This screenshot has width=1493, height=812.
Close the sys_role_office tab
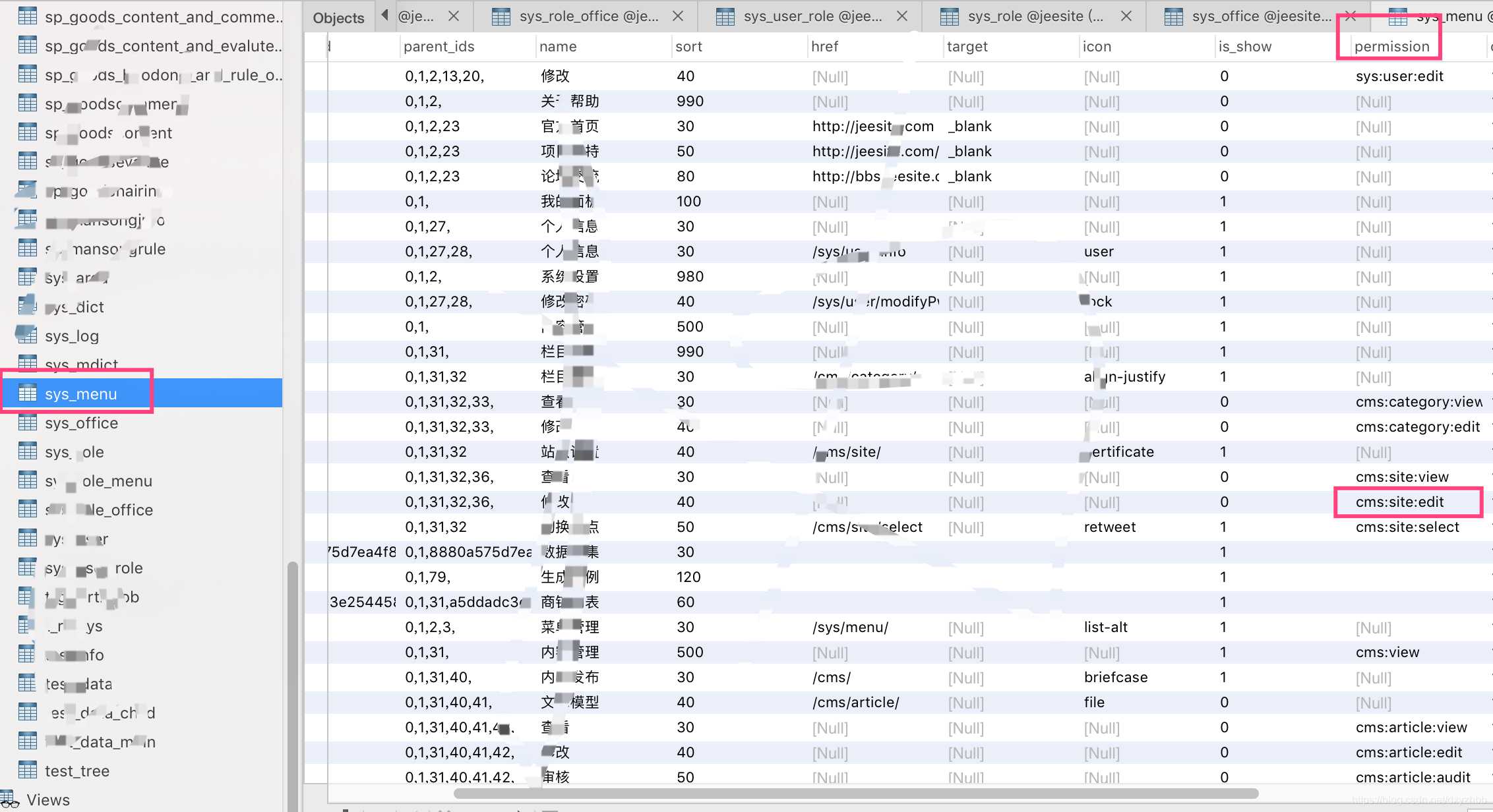[x=678, y=16]
